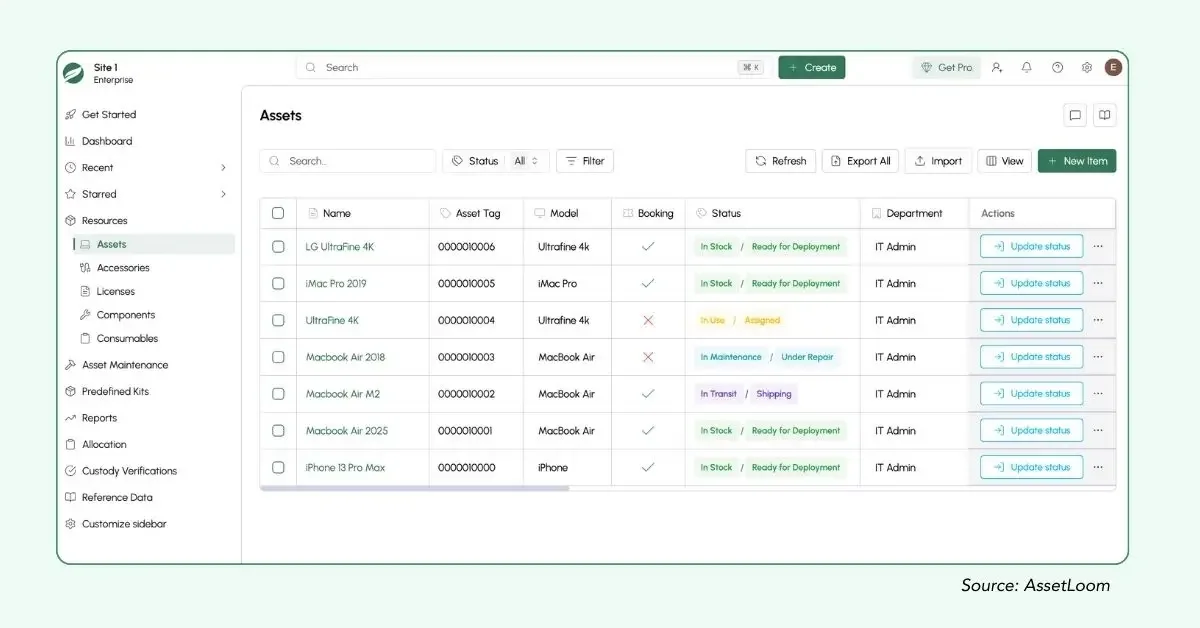Image resolution: width=1200 pixels, height=628 pixels.
Task: Toggle the select-all checkbox in table header
Action: point(278,213)
